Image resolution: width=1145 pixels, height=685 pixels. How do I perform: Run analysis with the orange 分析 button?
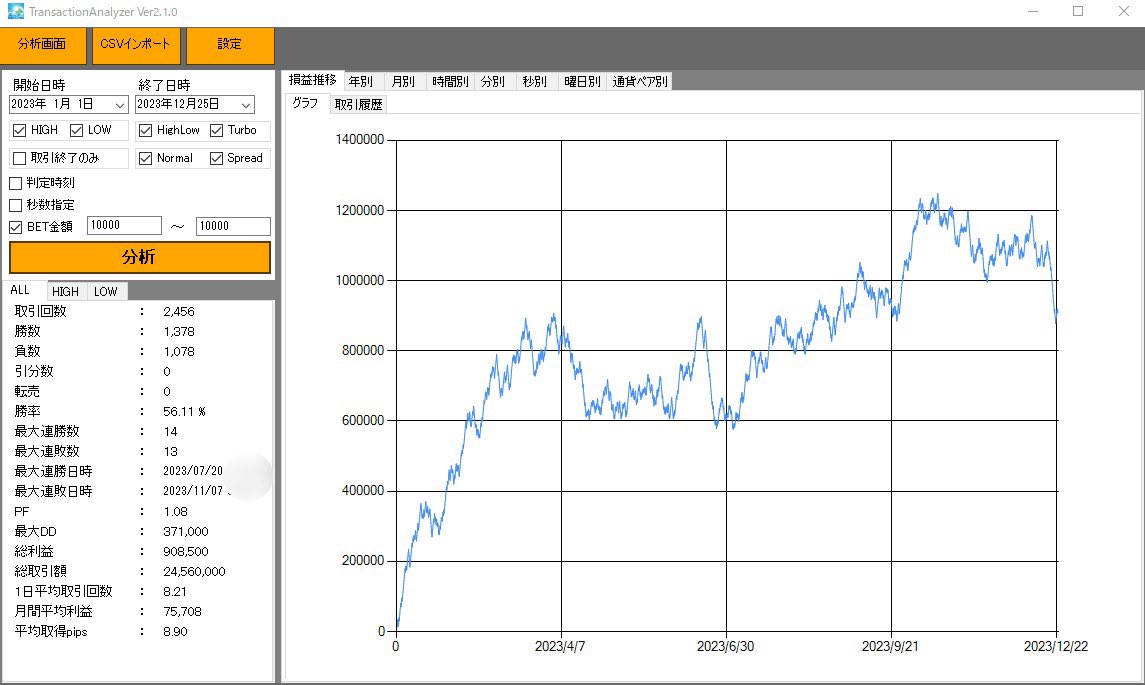tap(139, 257)
